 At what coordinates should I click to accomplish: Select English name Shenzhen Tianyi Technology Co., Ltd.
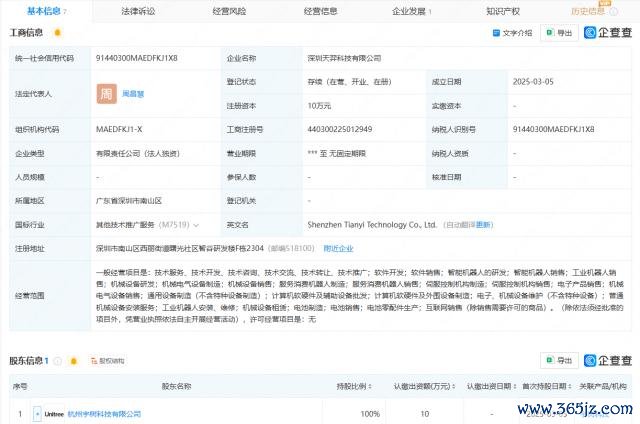(x=372, y=225)
